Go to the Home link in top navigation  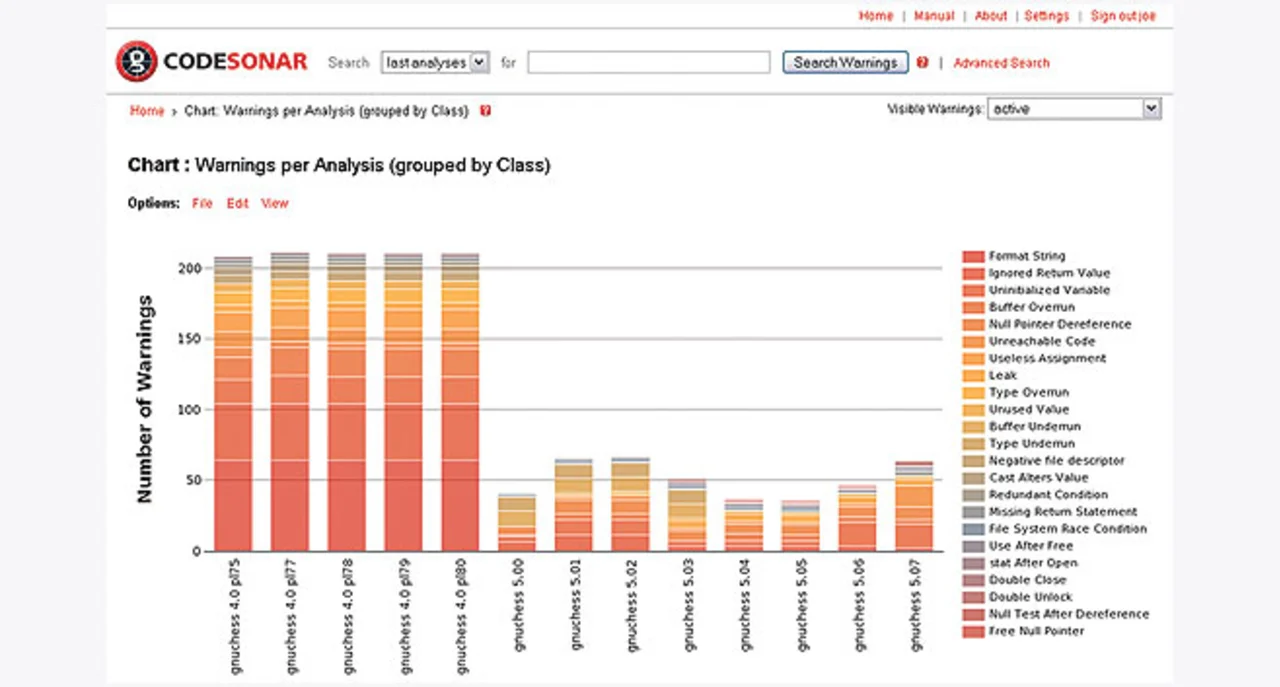pyautogui.click(x=876, y=16)
